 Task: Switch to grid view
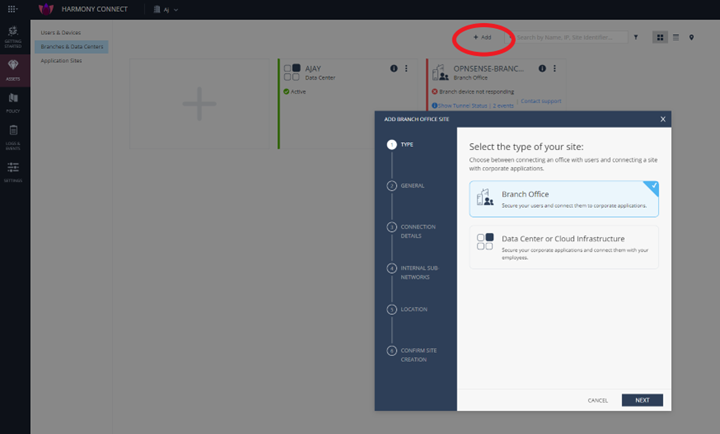click(x=660, y=37)
